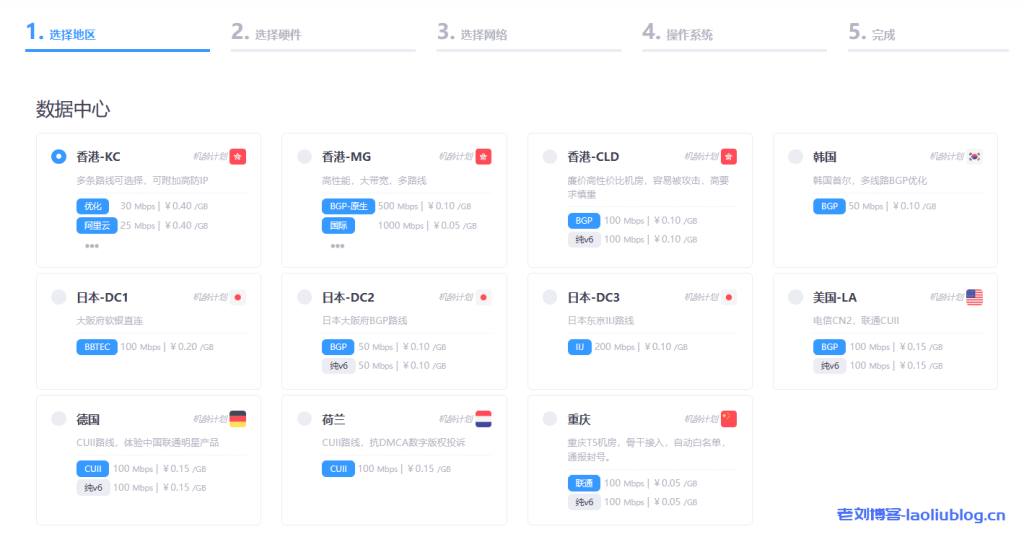This screenshot has height=542, width=1024.
Task: Click the Japan flag on 日本-DC1 card
Action: point(237,297)
